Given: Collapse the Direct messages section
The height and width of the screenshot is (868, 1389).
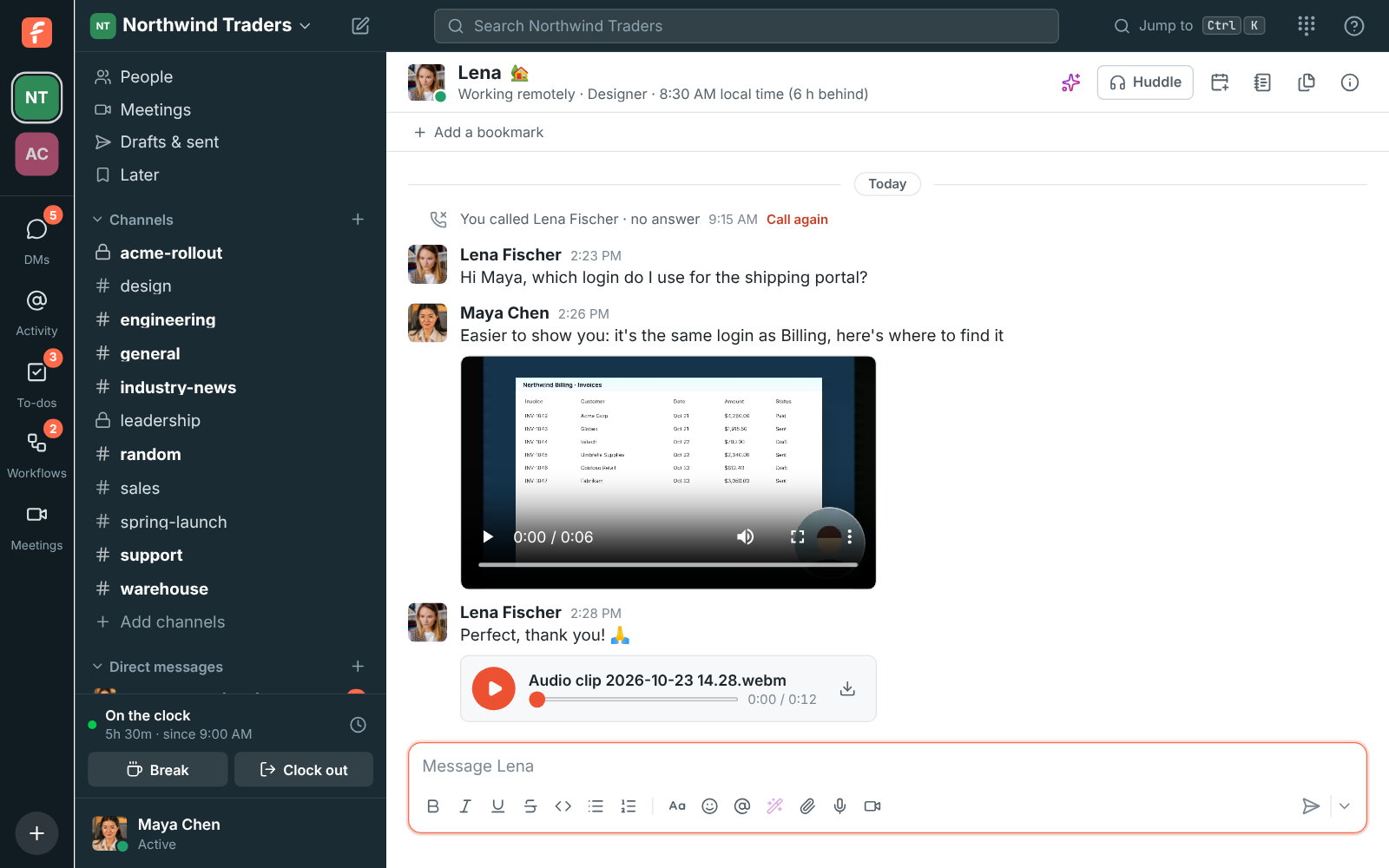Looking at the screenshot, I should tap(97, 667).
